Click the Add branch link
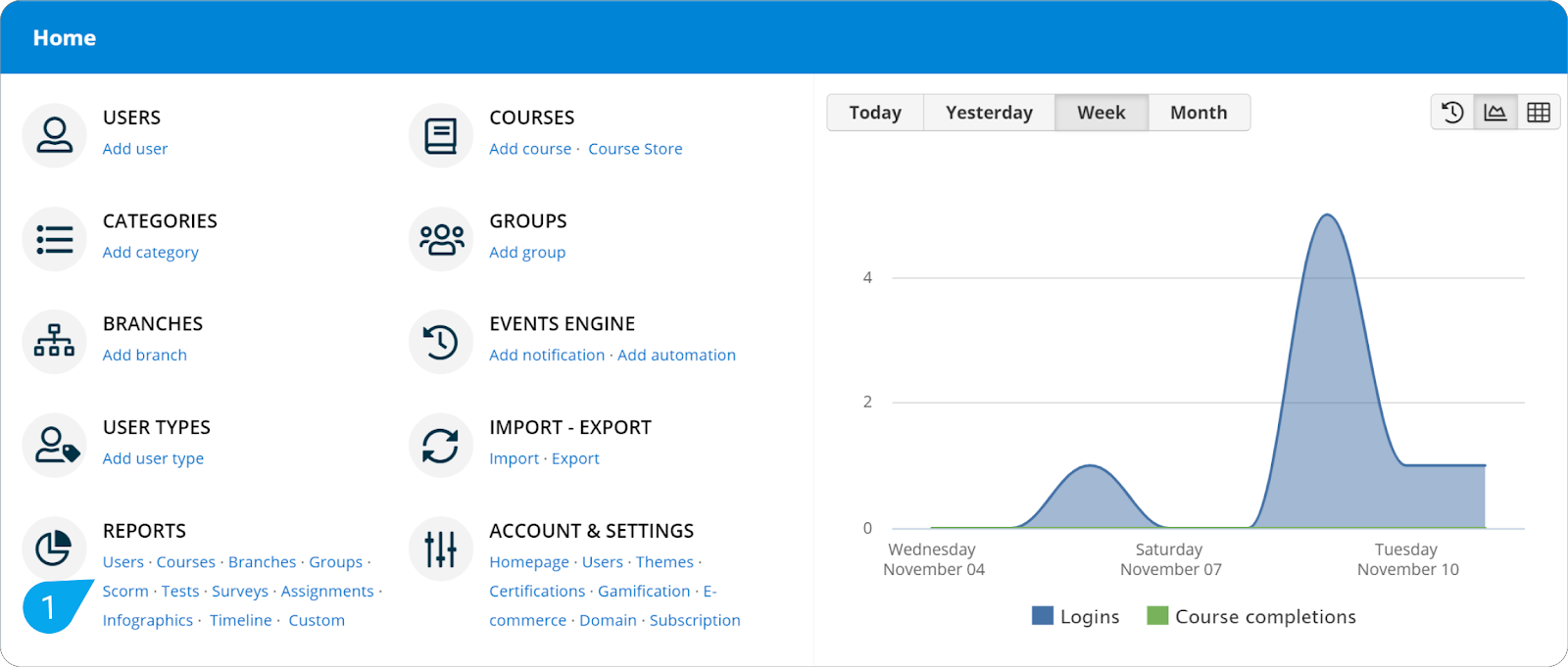This screenshot has height=667, width=1568. pyautogui.click(x=145, y=356)
